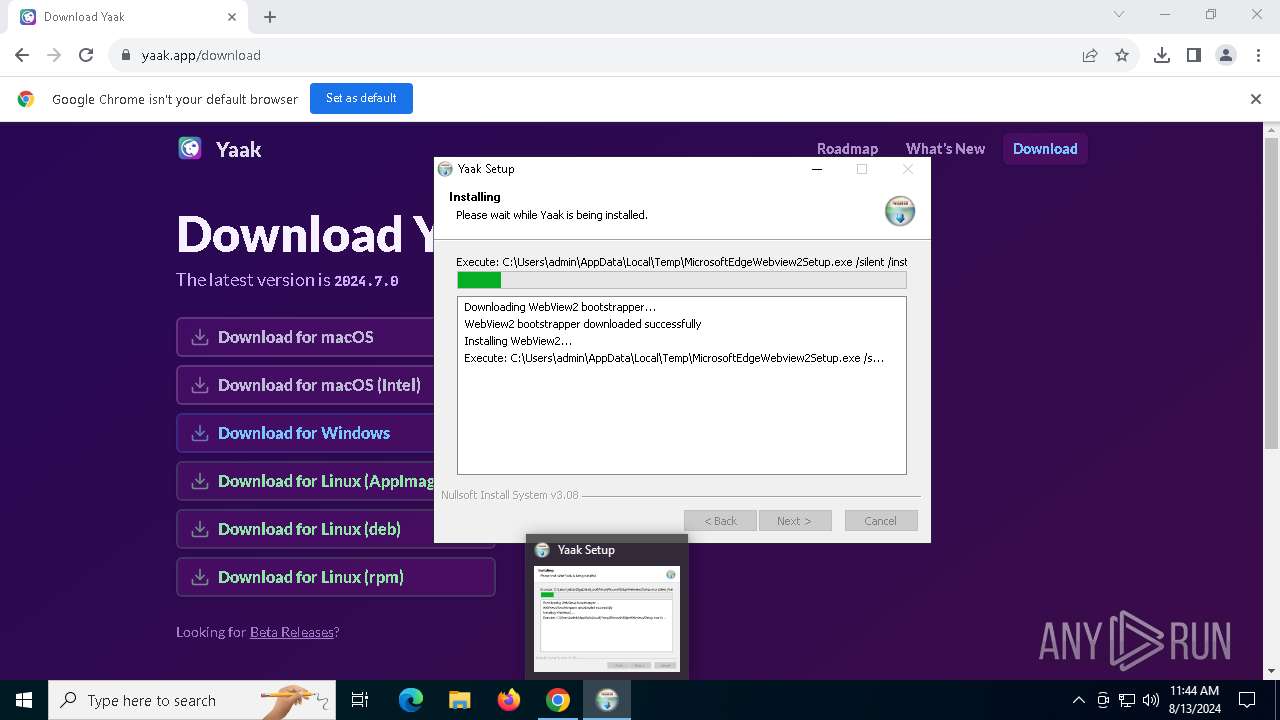Click the Chrome forward arrow

[x=54, y=55]
